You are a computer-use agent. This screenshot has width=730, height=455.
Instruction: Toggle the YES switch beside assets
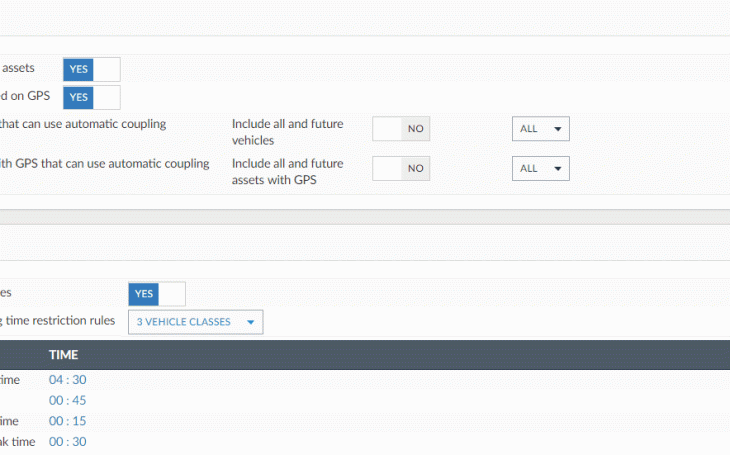click(x=91, y=69)
